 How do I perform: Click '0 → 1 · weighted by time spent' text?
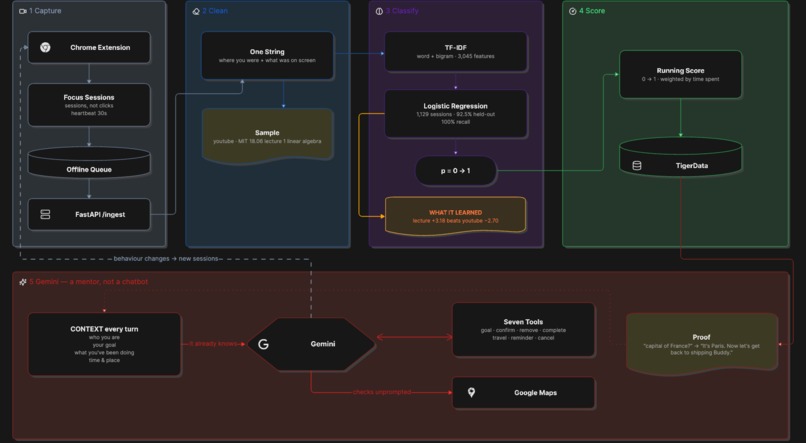680,79
